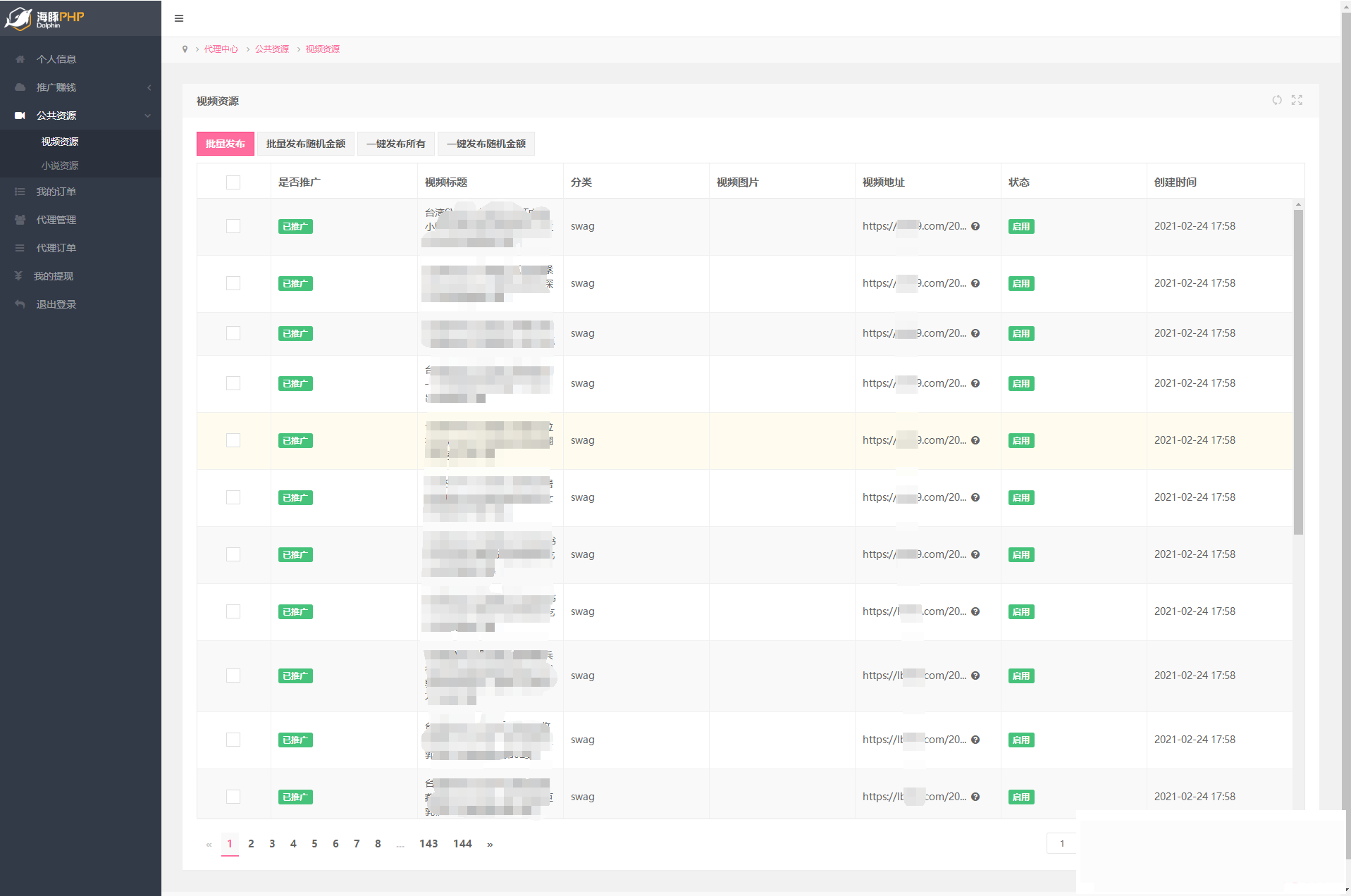Open 小说资源 submenu item
This screenshot has height=896, width=1351.
[60, 166]
